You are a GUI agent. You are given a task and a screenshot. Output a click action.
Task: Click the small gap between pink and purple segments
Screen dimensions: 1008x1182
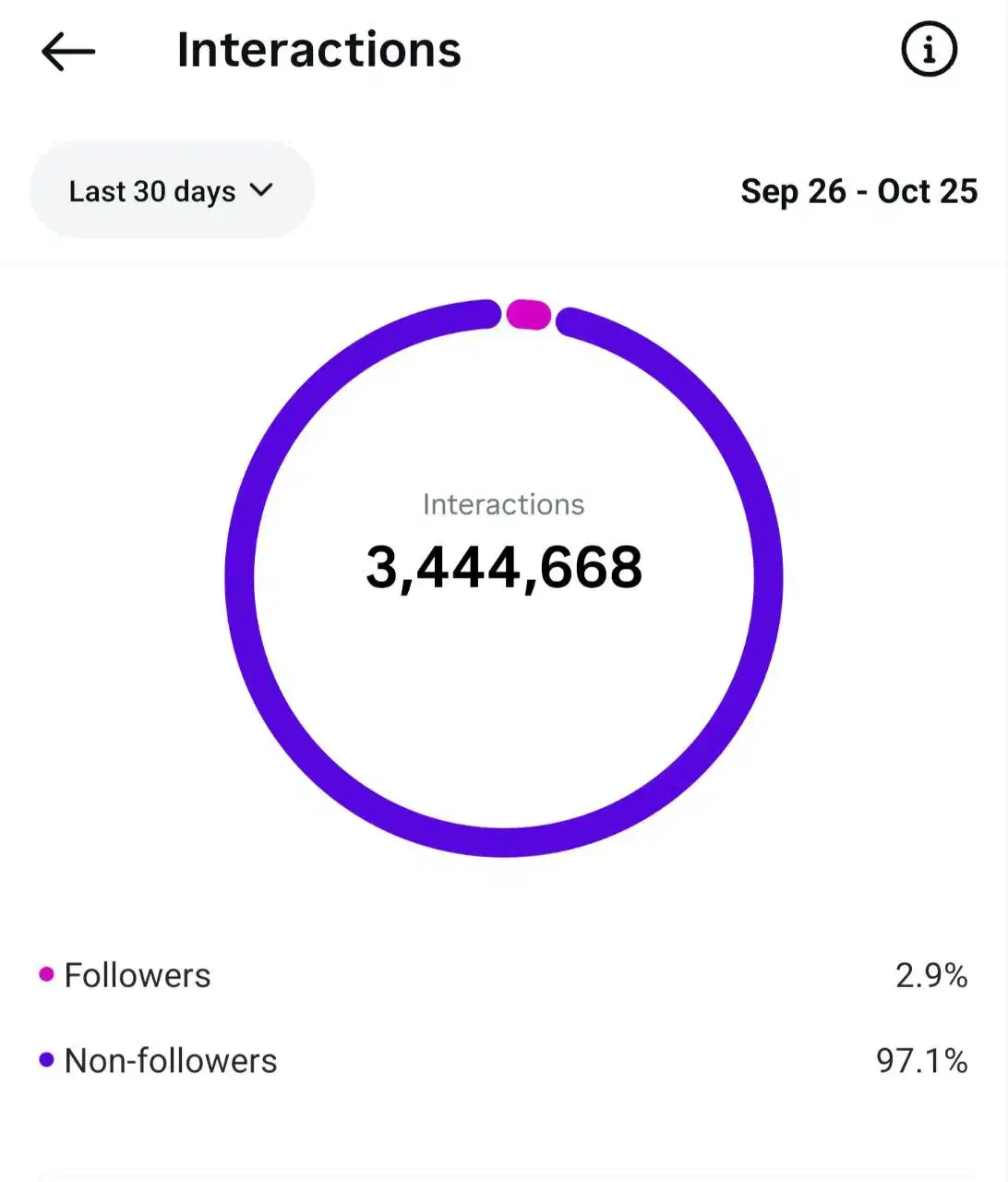555,318
